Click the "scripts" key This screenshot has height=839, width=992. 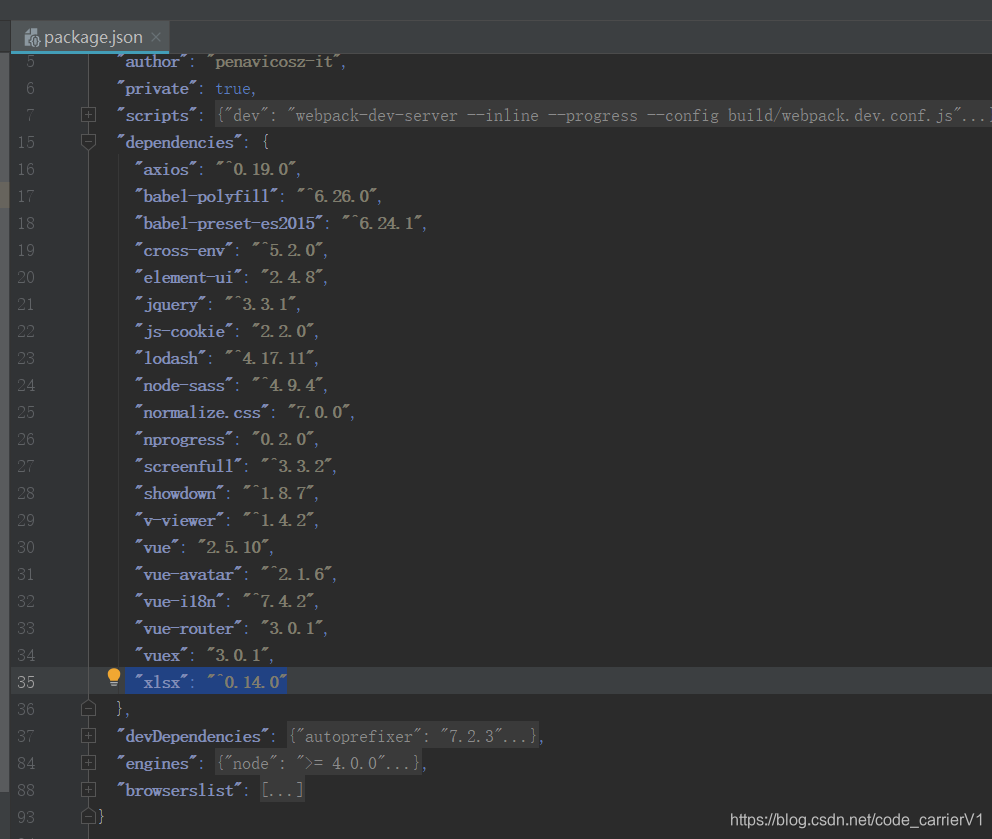pos(157,115)
